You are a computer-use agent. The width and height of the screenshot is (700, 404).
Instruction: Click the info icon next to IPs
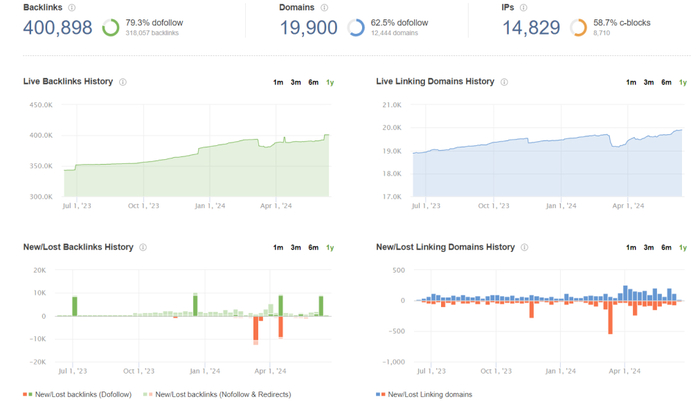524,8
